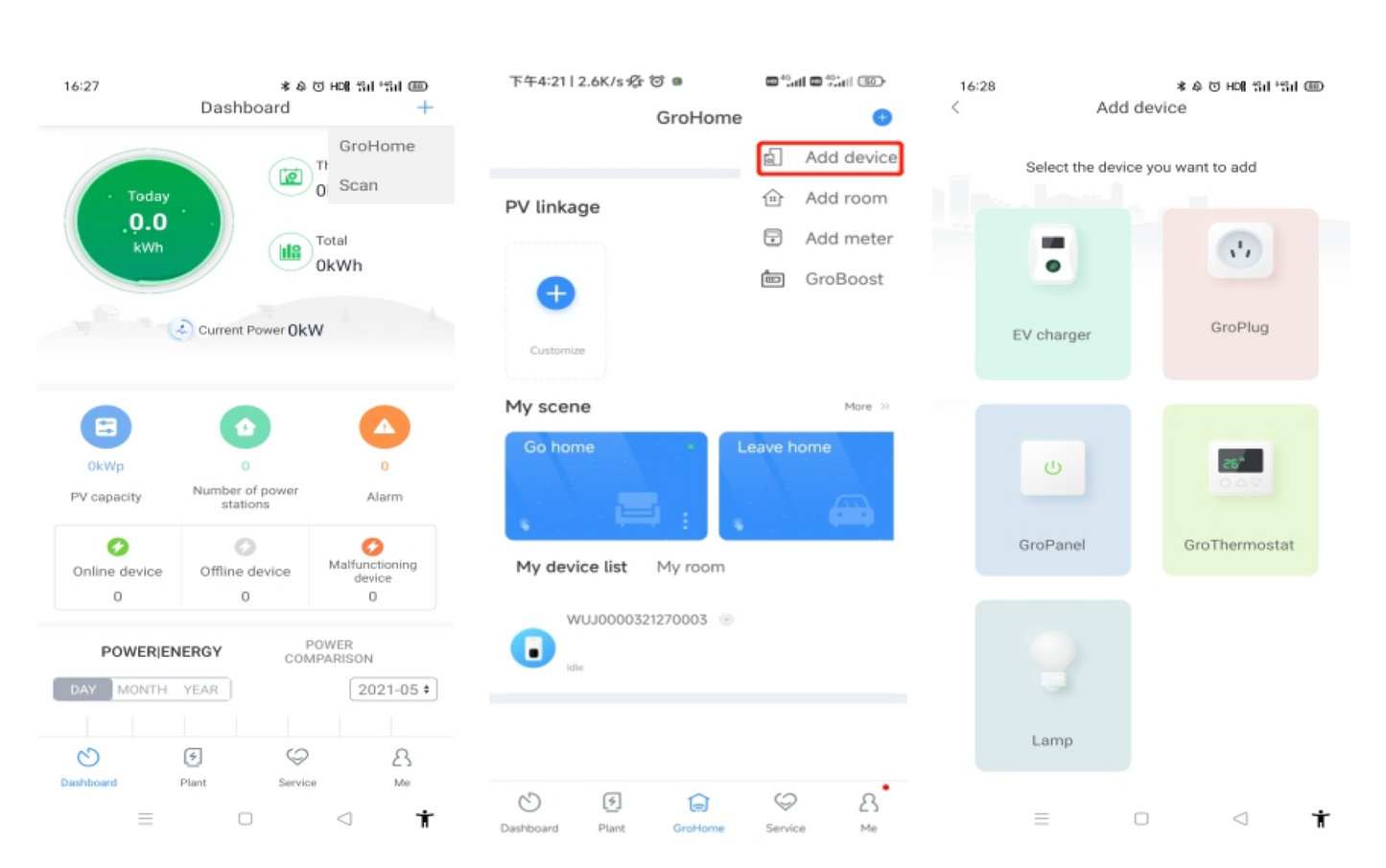This screenshot has width=1386, height=868.
Task: Choose the GroPanel device card
Action: [1053, 490]
